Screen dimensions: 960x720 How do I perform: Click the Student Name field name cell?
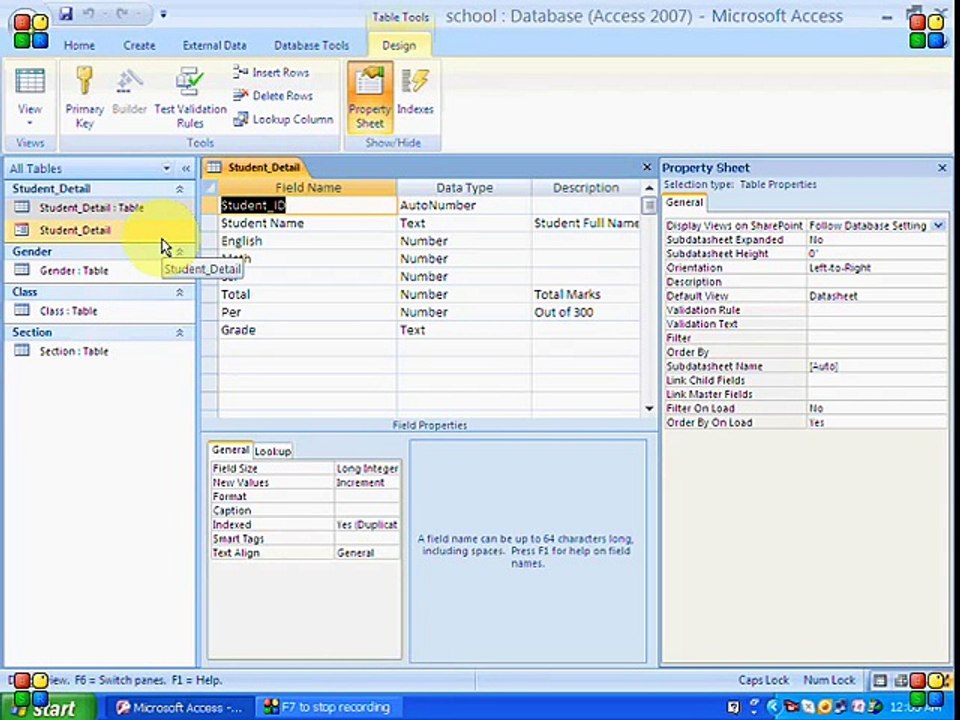pos(307,223)
